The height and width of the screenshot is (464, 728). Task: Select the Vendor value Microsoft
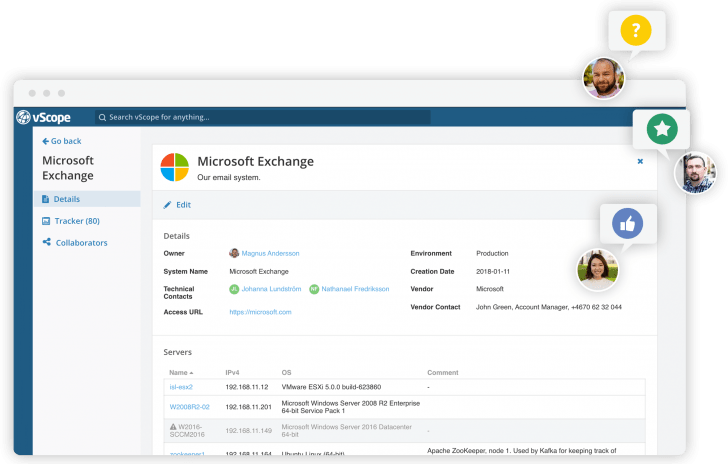tap(490, 289)
